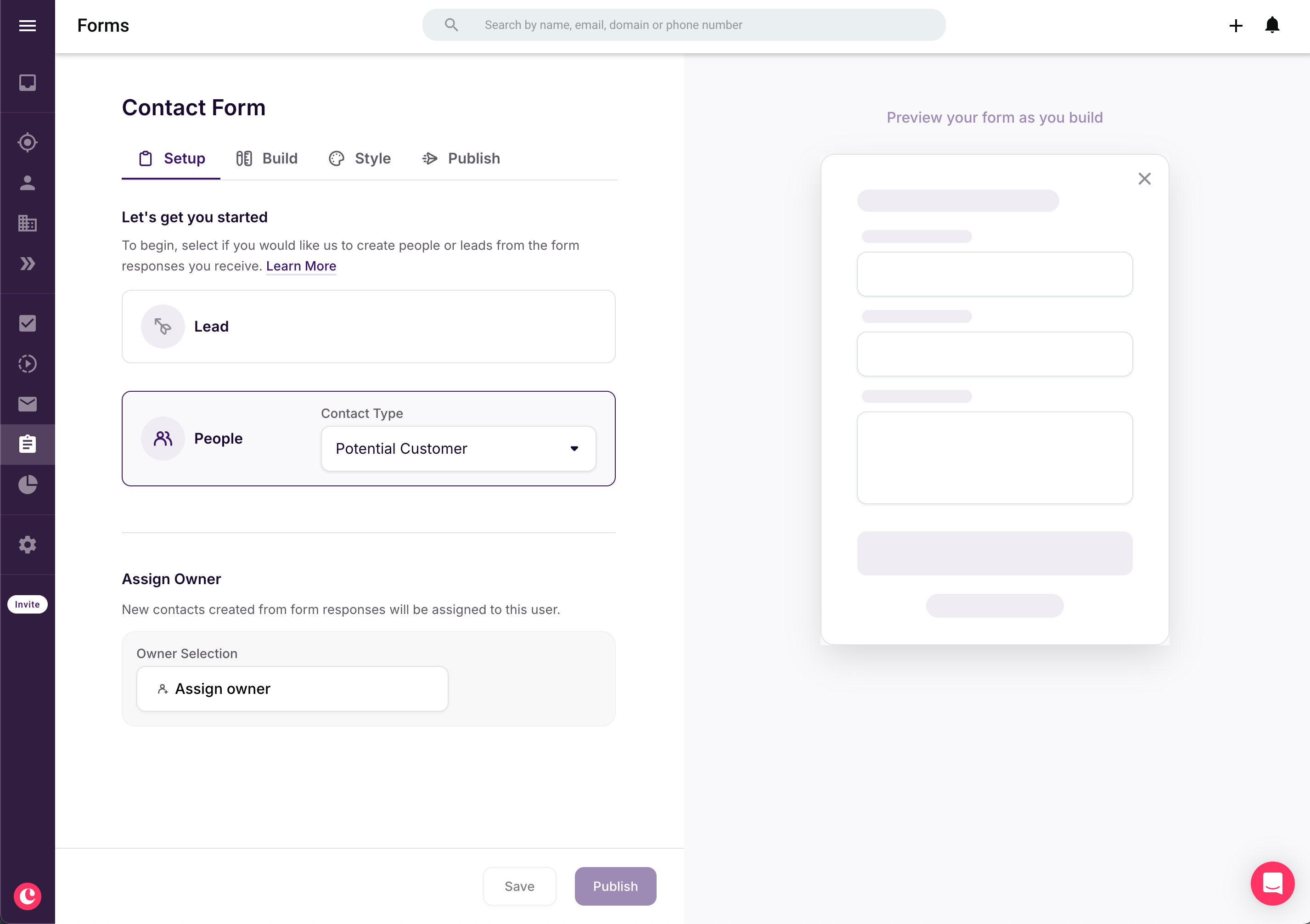This screenshot has height=924, width=1310.
Task: Open the Assign owner selector
Action: point(292,689)
